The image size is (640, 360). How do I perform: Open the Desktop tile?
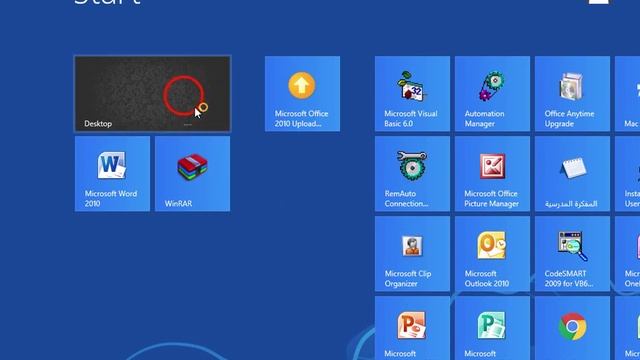153,94
